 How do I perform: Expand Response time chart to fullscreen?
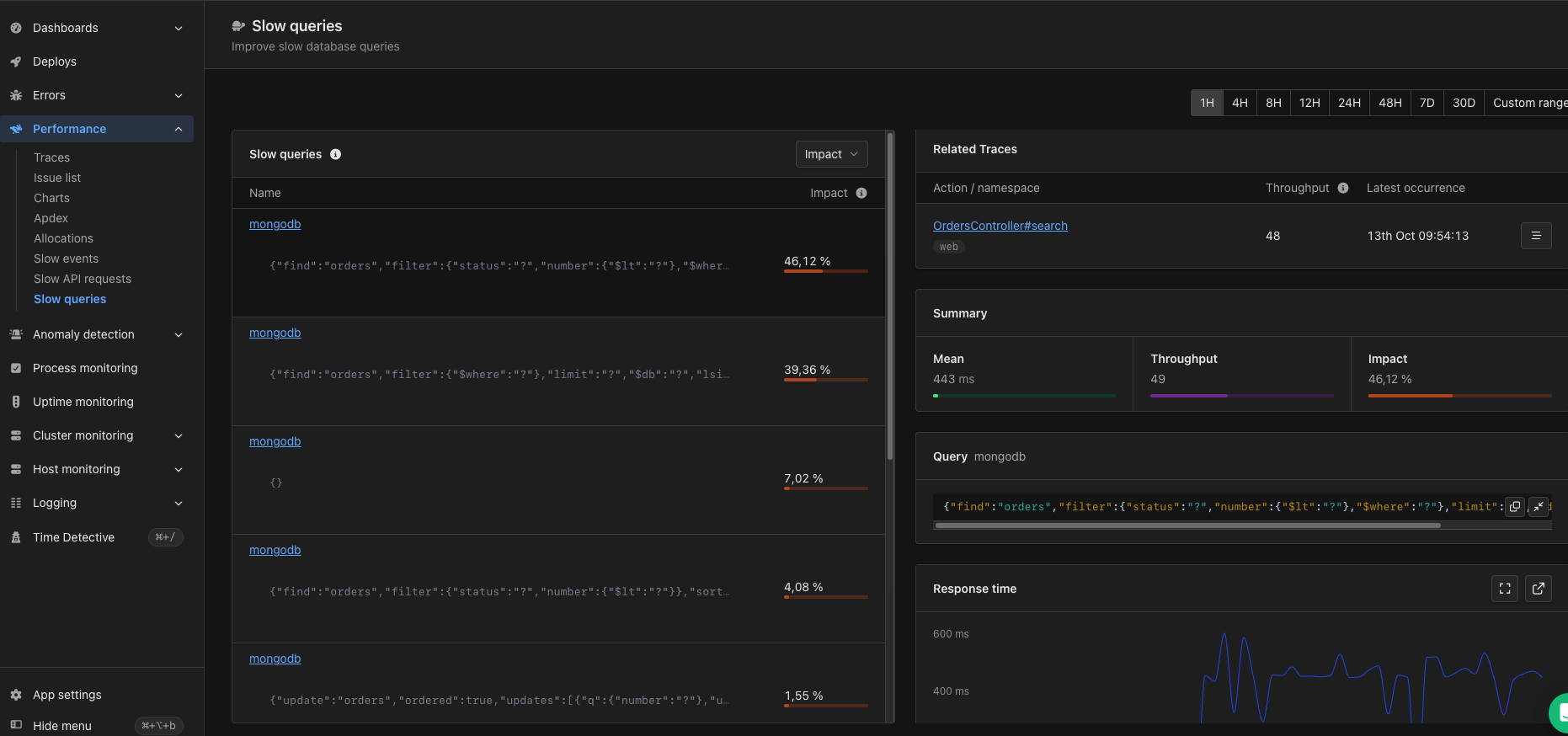(x=1505, y=589)
